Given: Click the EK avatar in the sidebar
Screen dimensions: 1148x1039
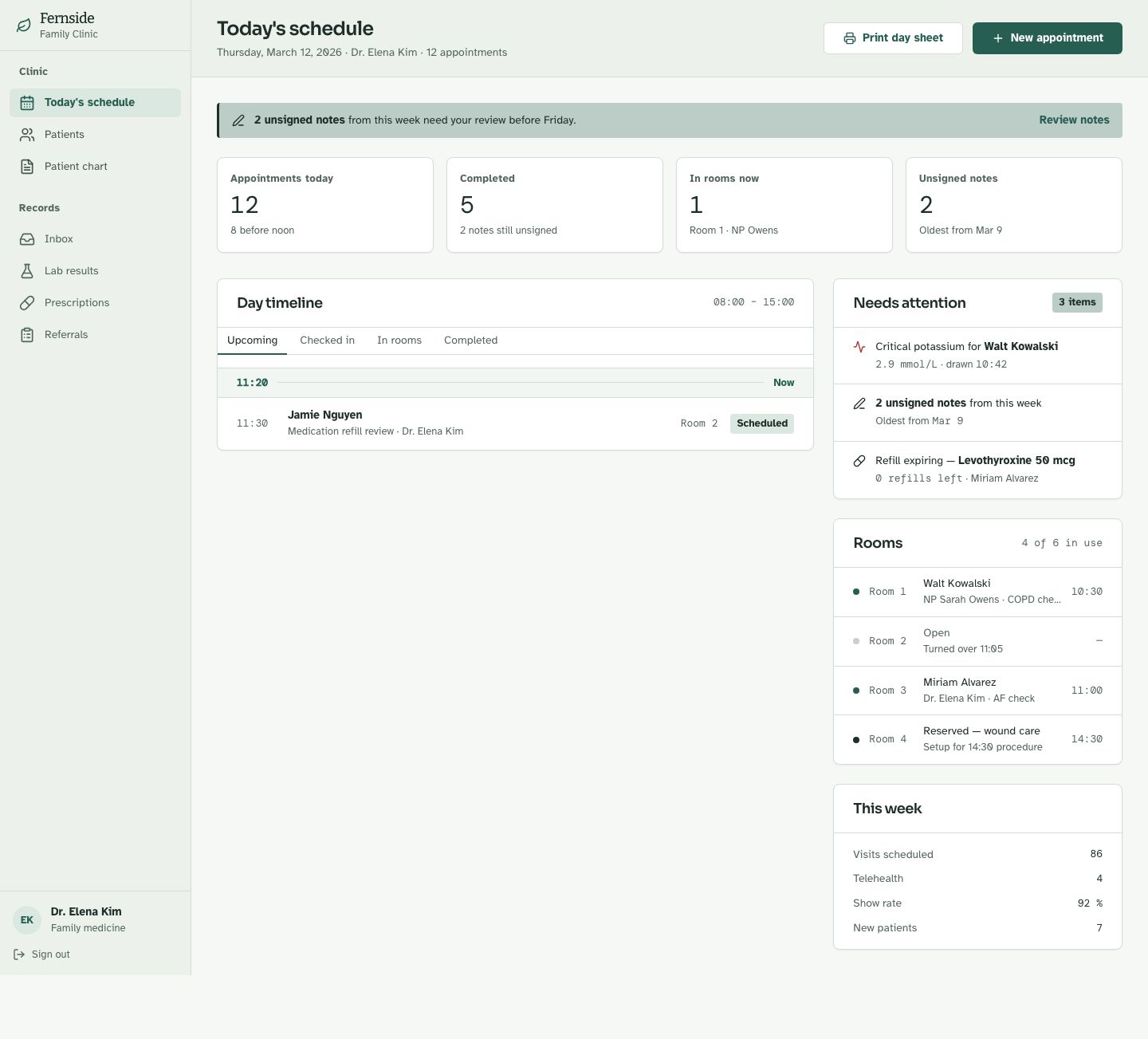Looking at the screenshot, I should tap(27, 919).
